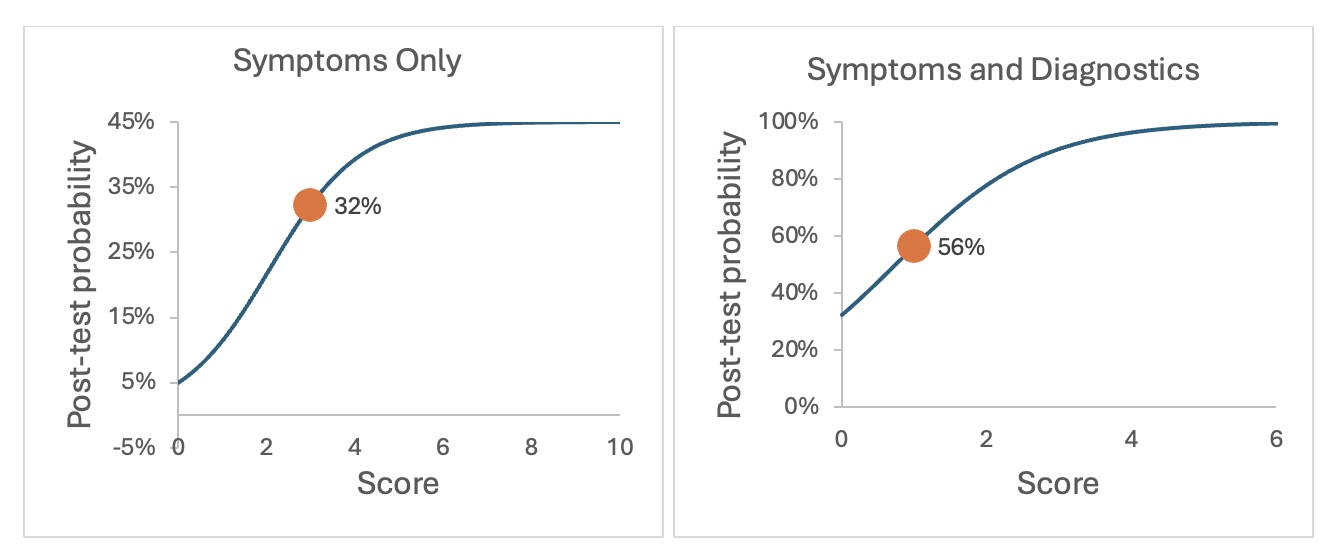The height and width of the screenshot is (557, 1344).
Task: Click the 60% tick label
Action: [x=796, y=236]
